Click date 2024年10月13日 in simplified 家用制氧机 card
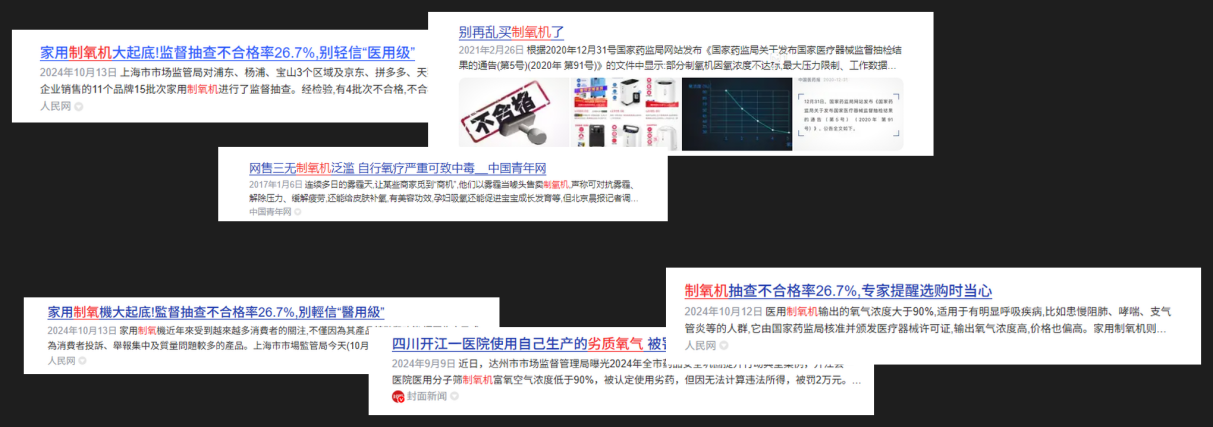The height and width of the screenshot is (427, 1213). point(76,73)
